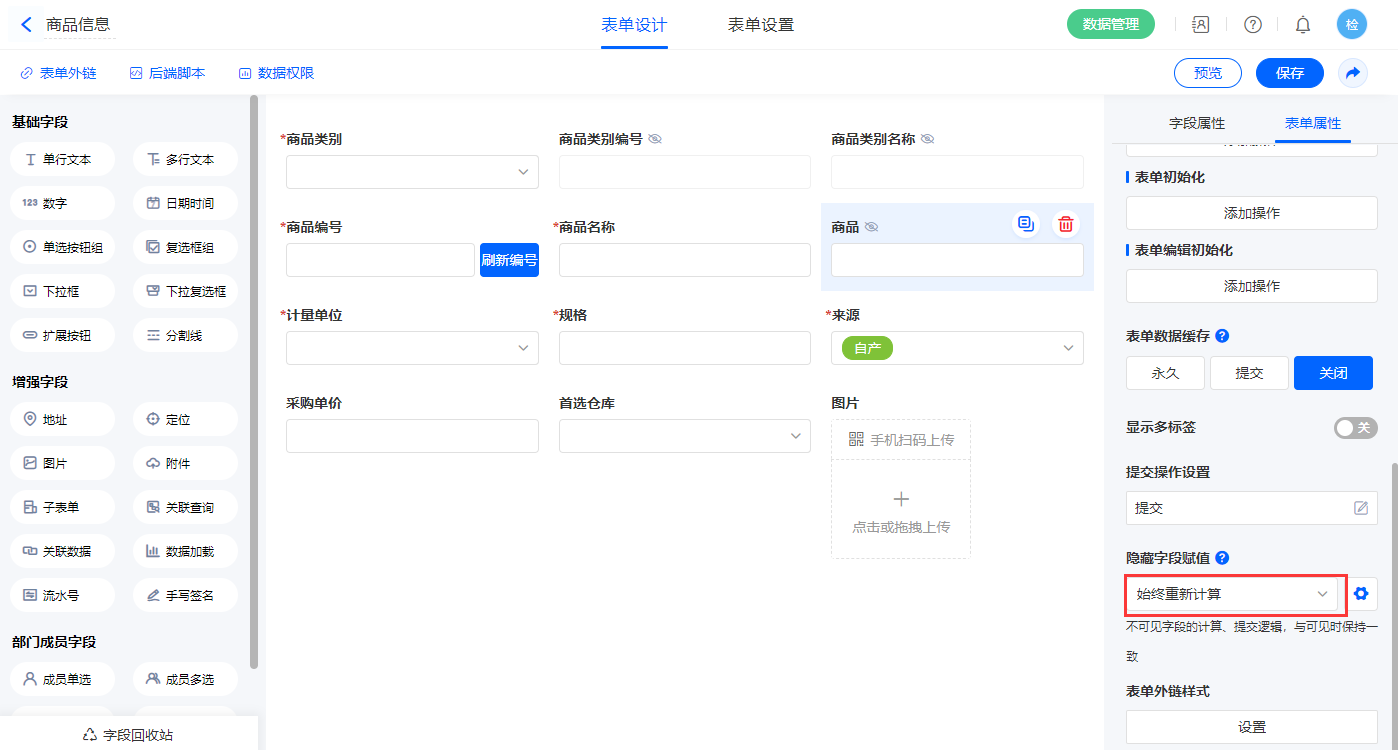Click the share arrow icon beside 保存
This screenshot has width=1398, height=750.
click(1352, 73)
